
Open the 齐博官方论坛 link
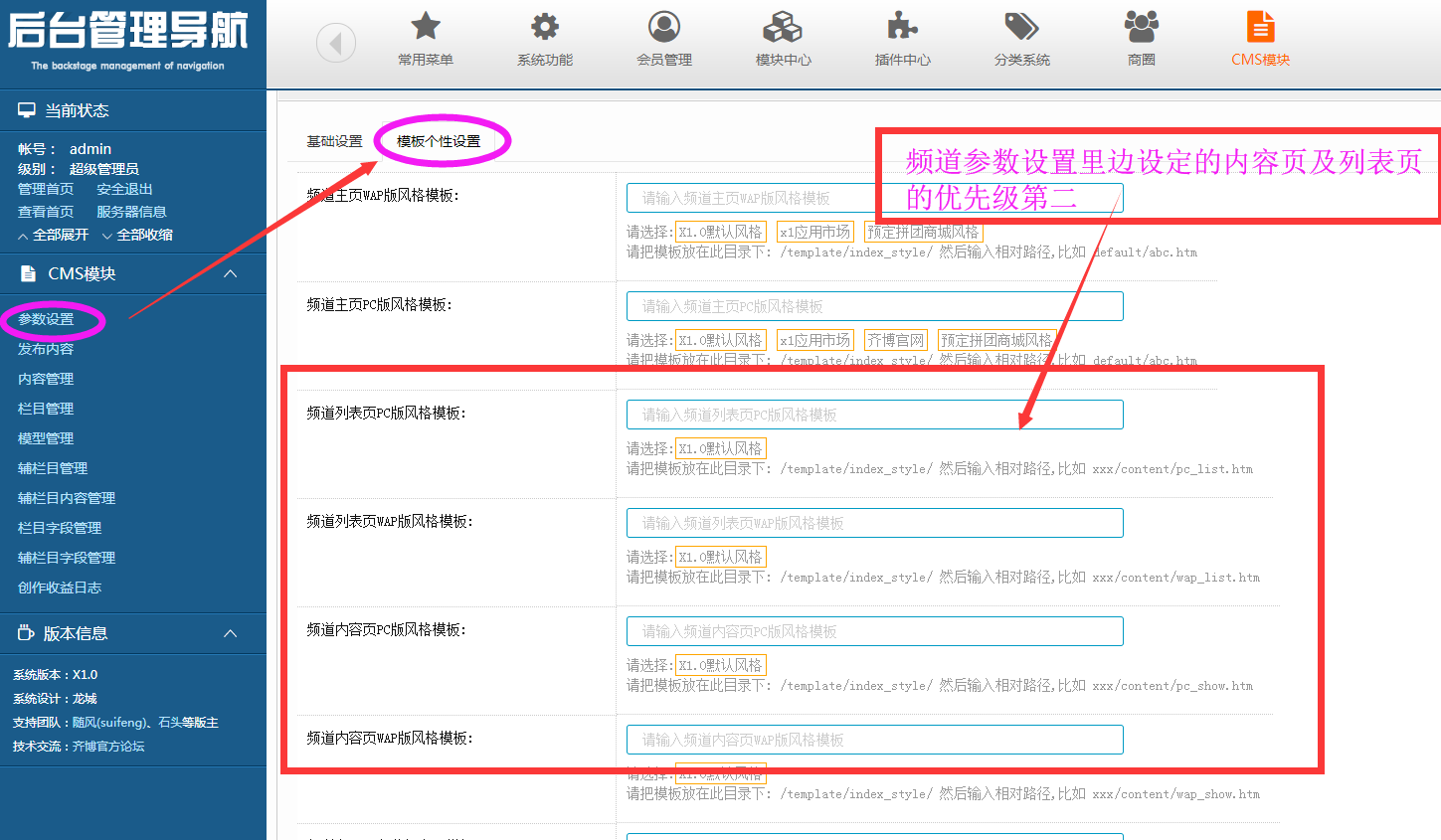(x=108, y=746)
